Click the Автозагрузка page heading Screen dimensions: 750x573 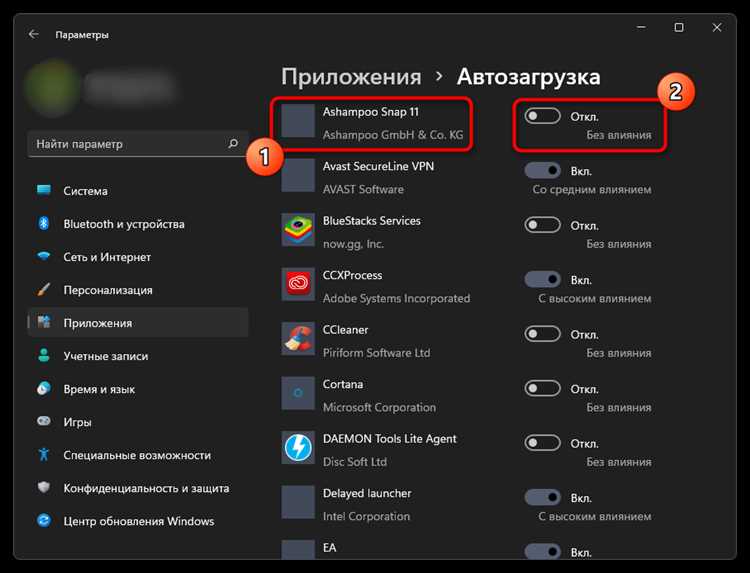click(x=529, y=77)
